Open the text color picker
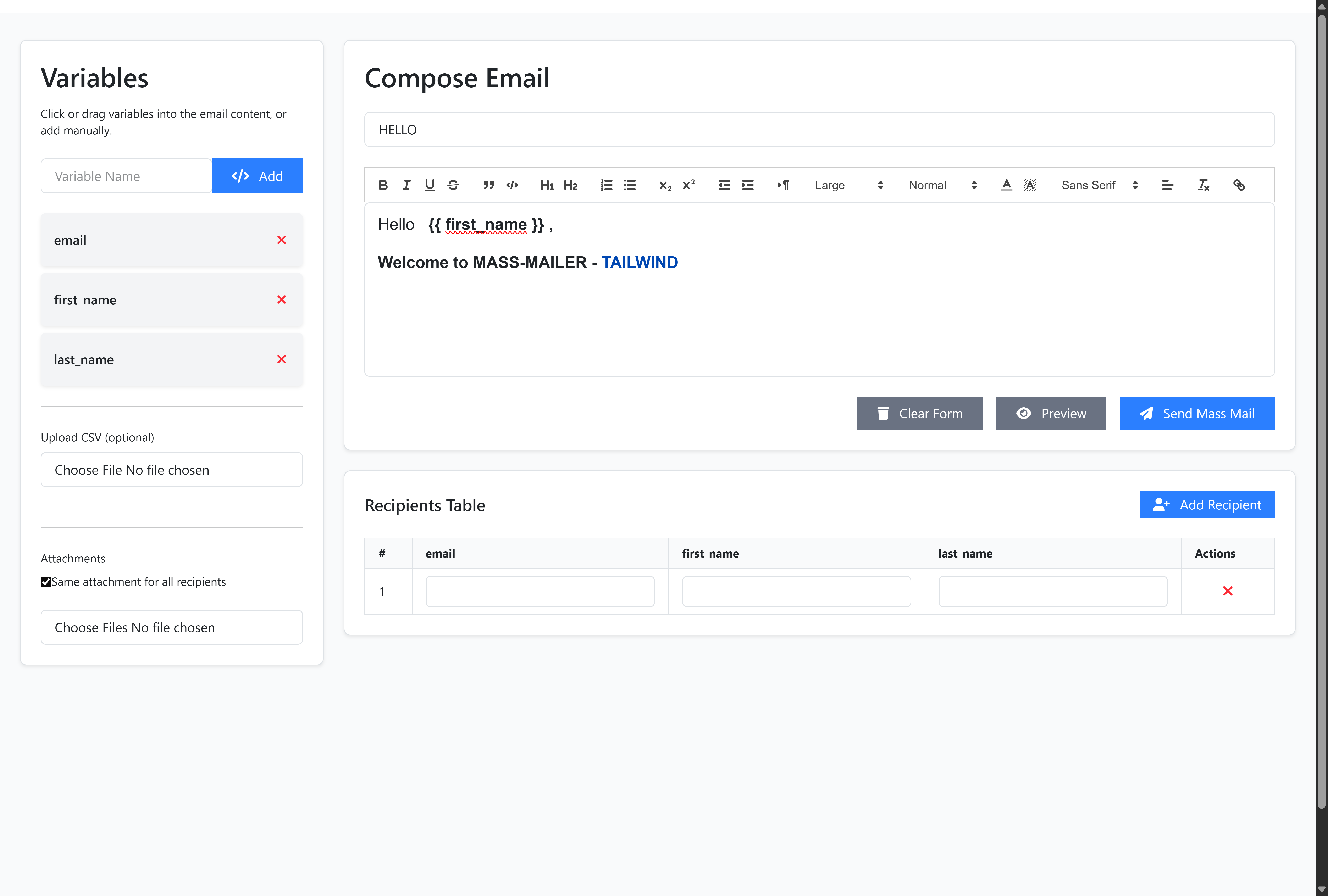Image resolution: width=1328 pixels, height=896 pixels. (1006, 185)
